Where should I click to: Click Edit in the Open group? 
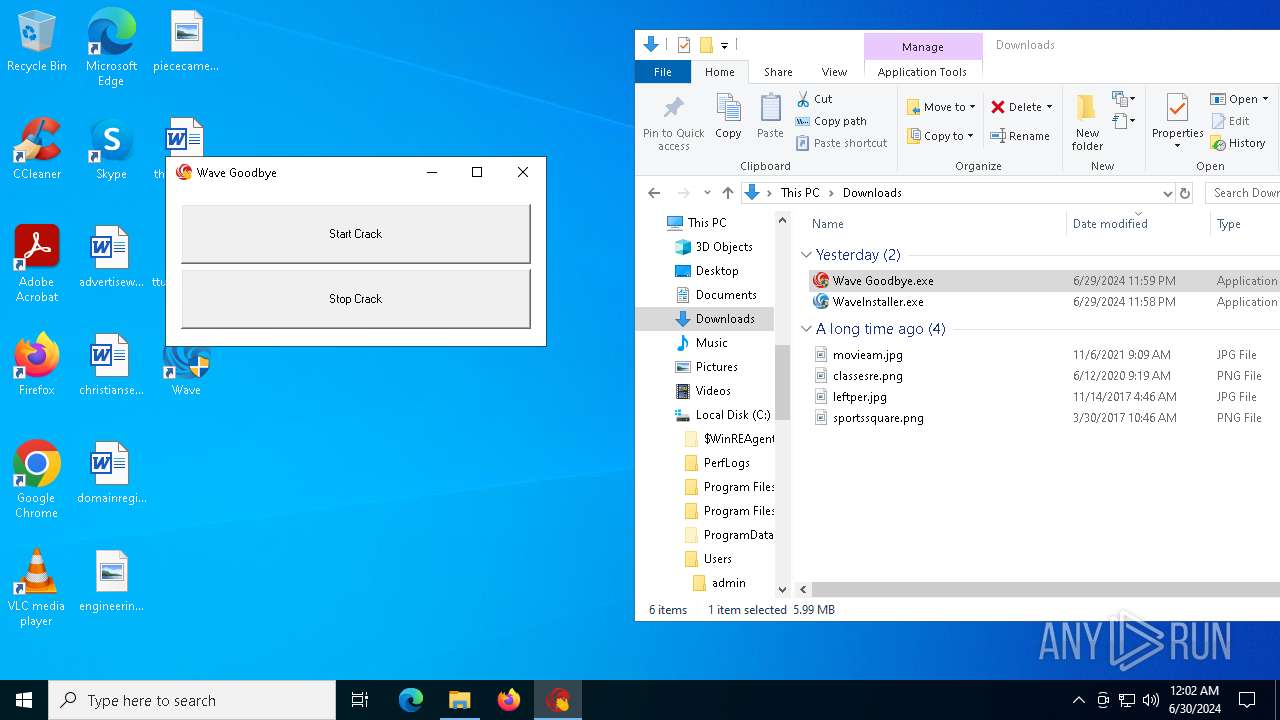click(1230, 121)
